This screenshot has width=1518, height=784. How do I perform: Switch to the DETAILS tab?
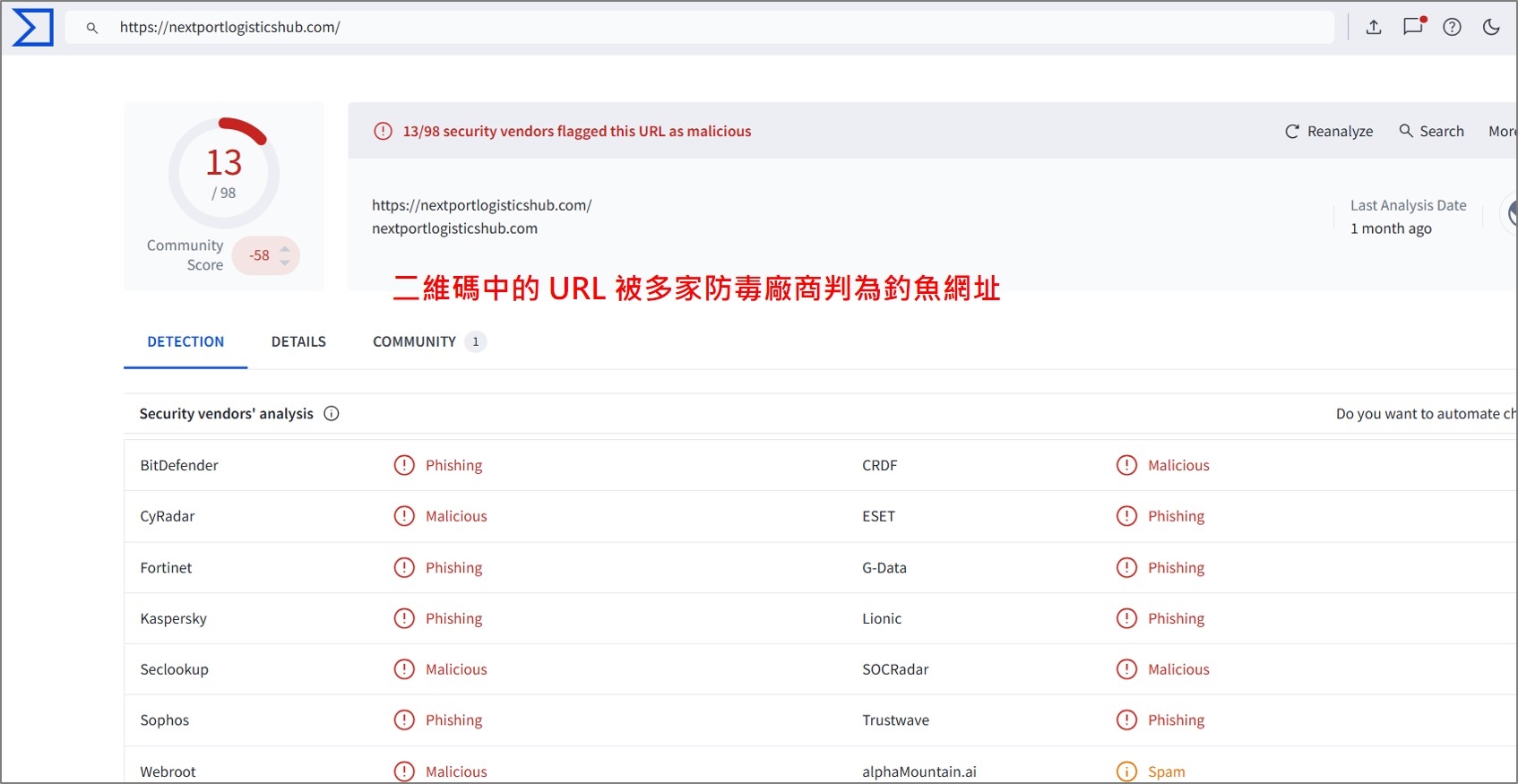298,341
